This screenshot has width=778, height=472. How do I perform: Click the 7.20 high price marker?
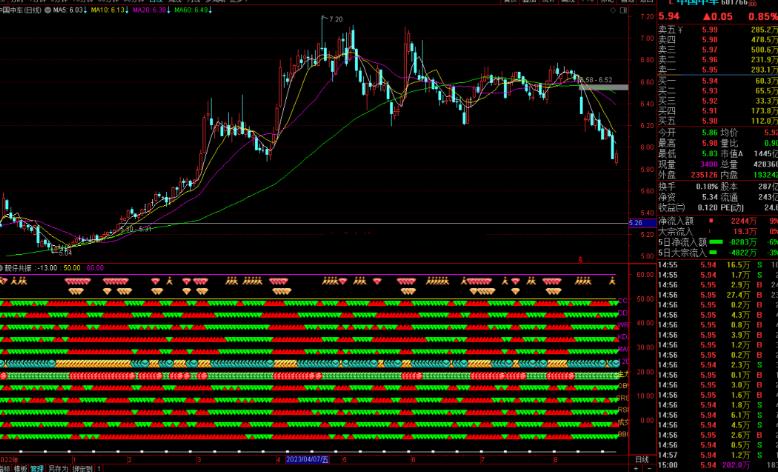click(x=336, y=19)
